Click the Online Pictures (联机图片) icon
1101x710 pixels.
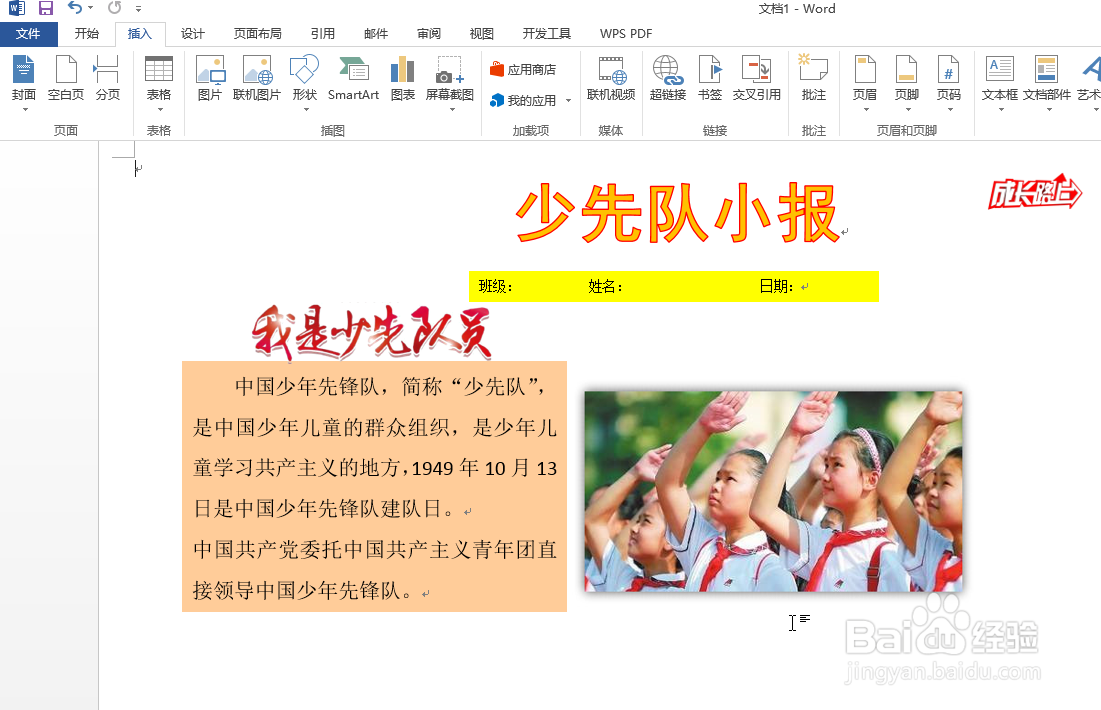[257, 70]
